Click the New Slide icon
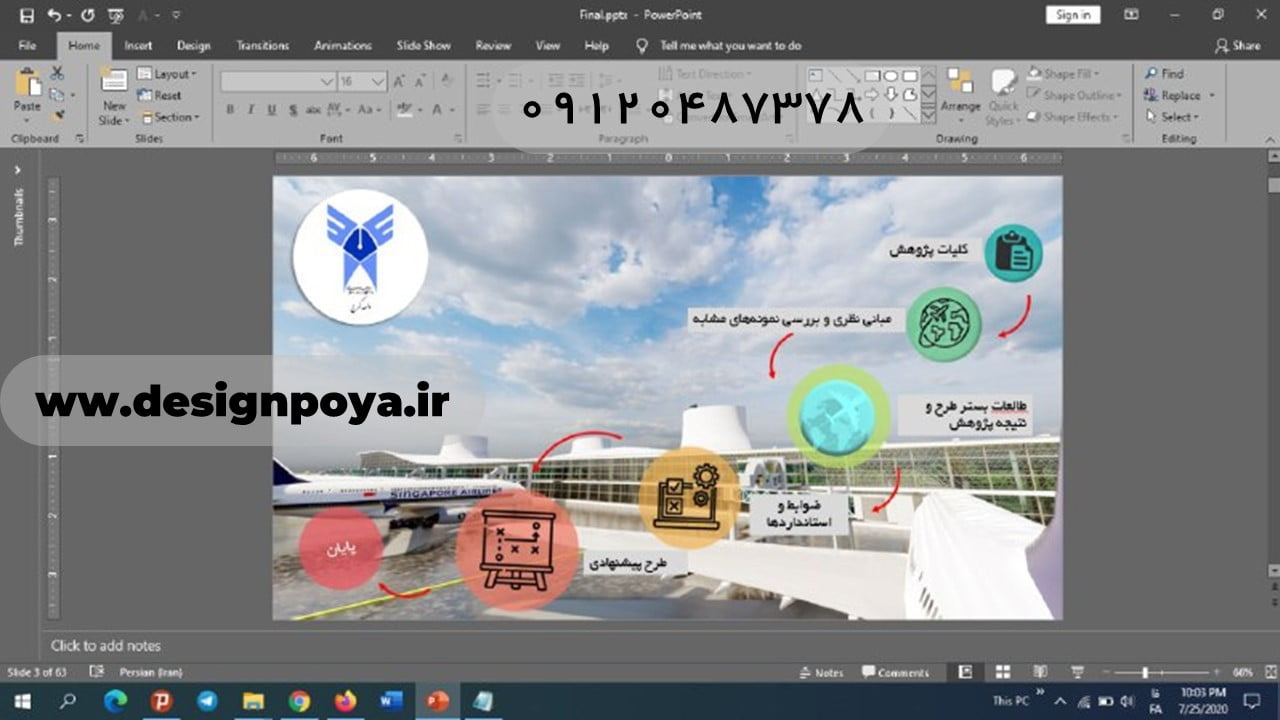This screenshot has width=1280, height=720. click(x=114, y=81)
